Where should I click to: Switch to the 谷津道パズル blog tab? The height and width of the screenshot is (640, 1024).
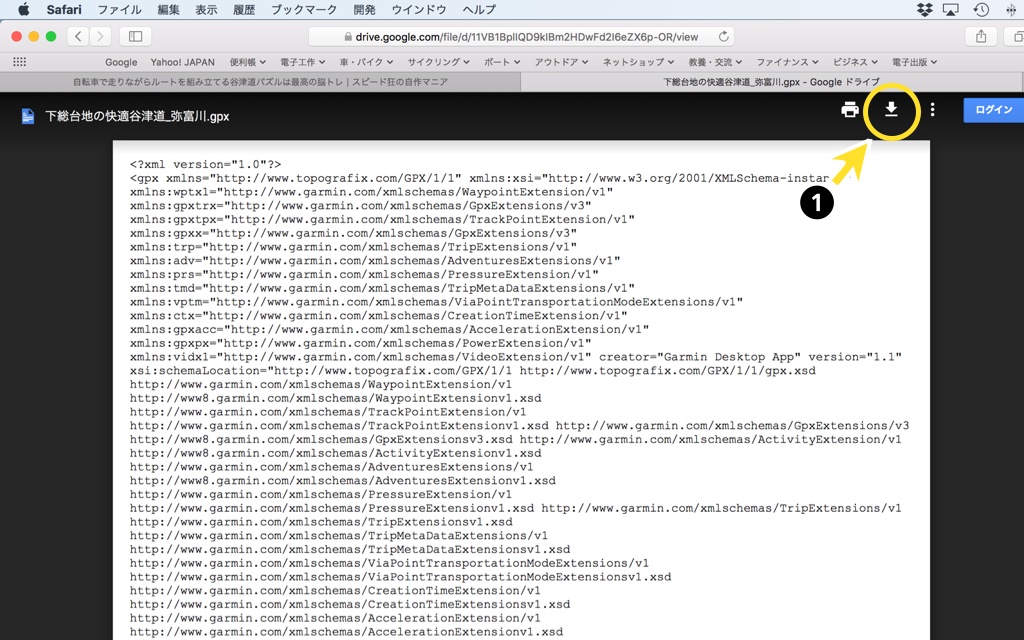click(x=260, y=82)
